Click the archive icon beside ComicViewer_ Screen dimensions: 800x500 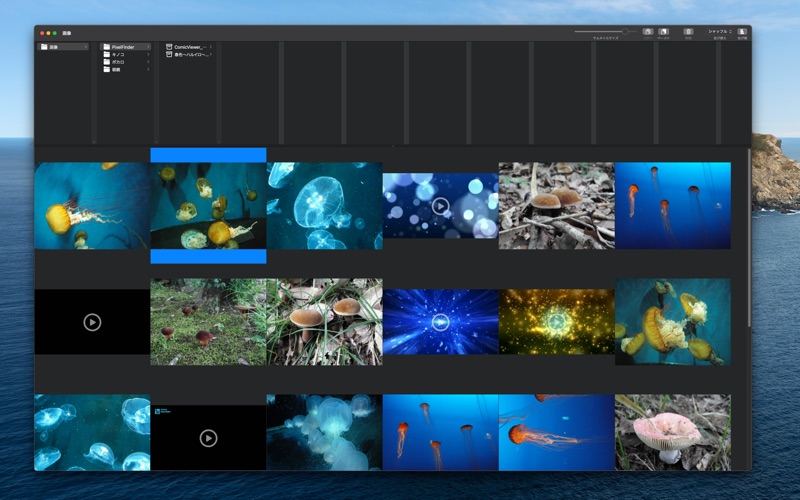pyautogui.click(x=169, y=47)
